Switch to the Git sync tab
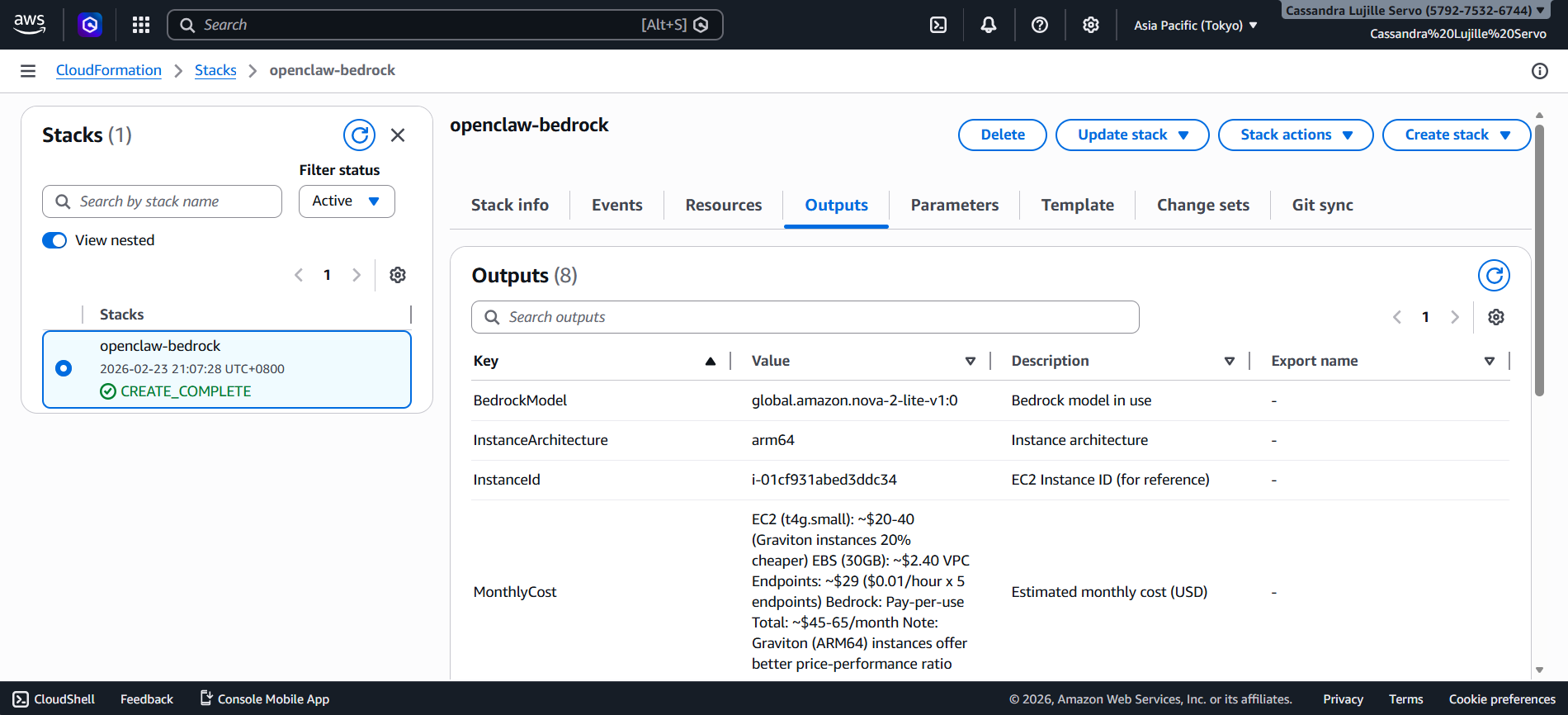 pos(1323,205)
